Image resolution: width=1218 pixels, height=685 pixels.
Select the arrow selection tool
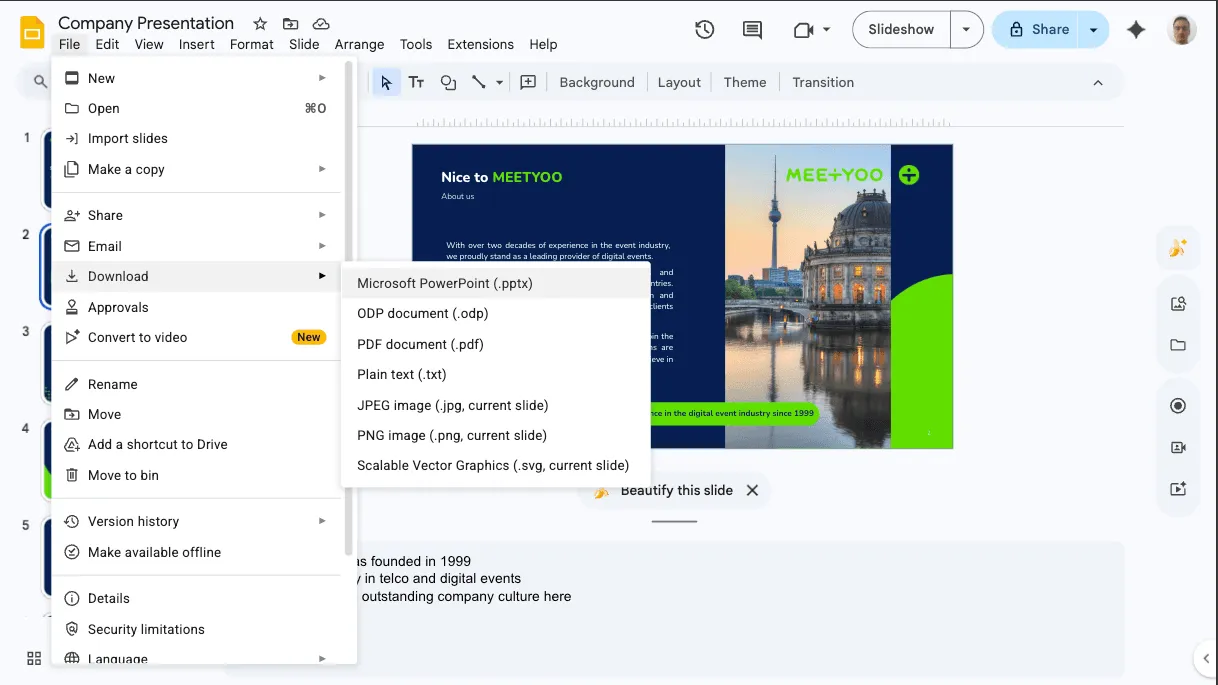coord(387,82)
